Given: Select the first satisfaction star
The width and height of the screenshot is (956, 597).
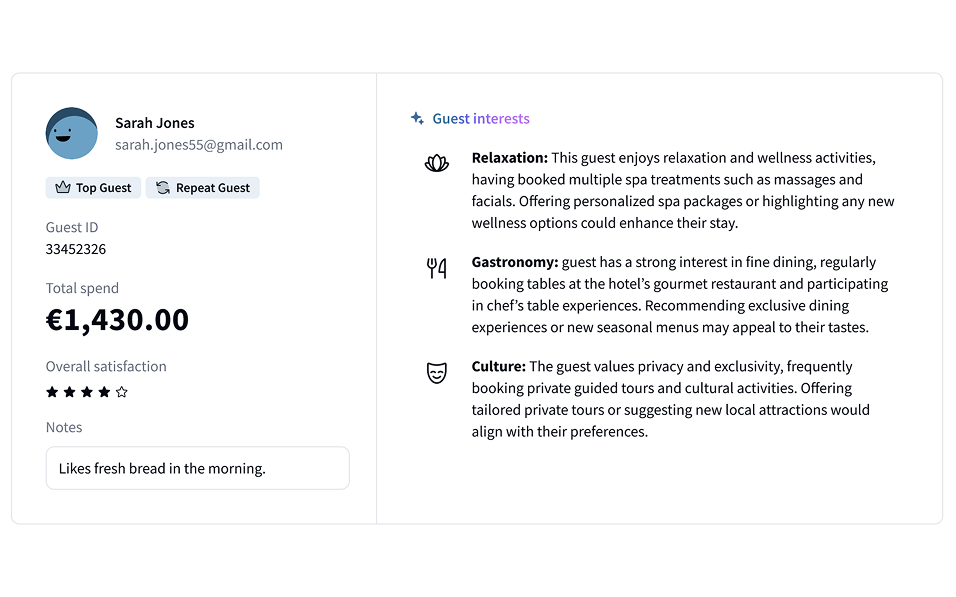Looking at the screenshot, I should click(52, 392).
